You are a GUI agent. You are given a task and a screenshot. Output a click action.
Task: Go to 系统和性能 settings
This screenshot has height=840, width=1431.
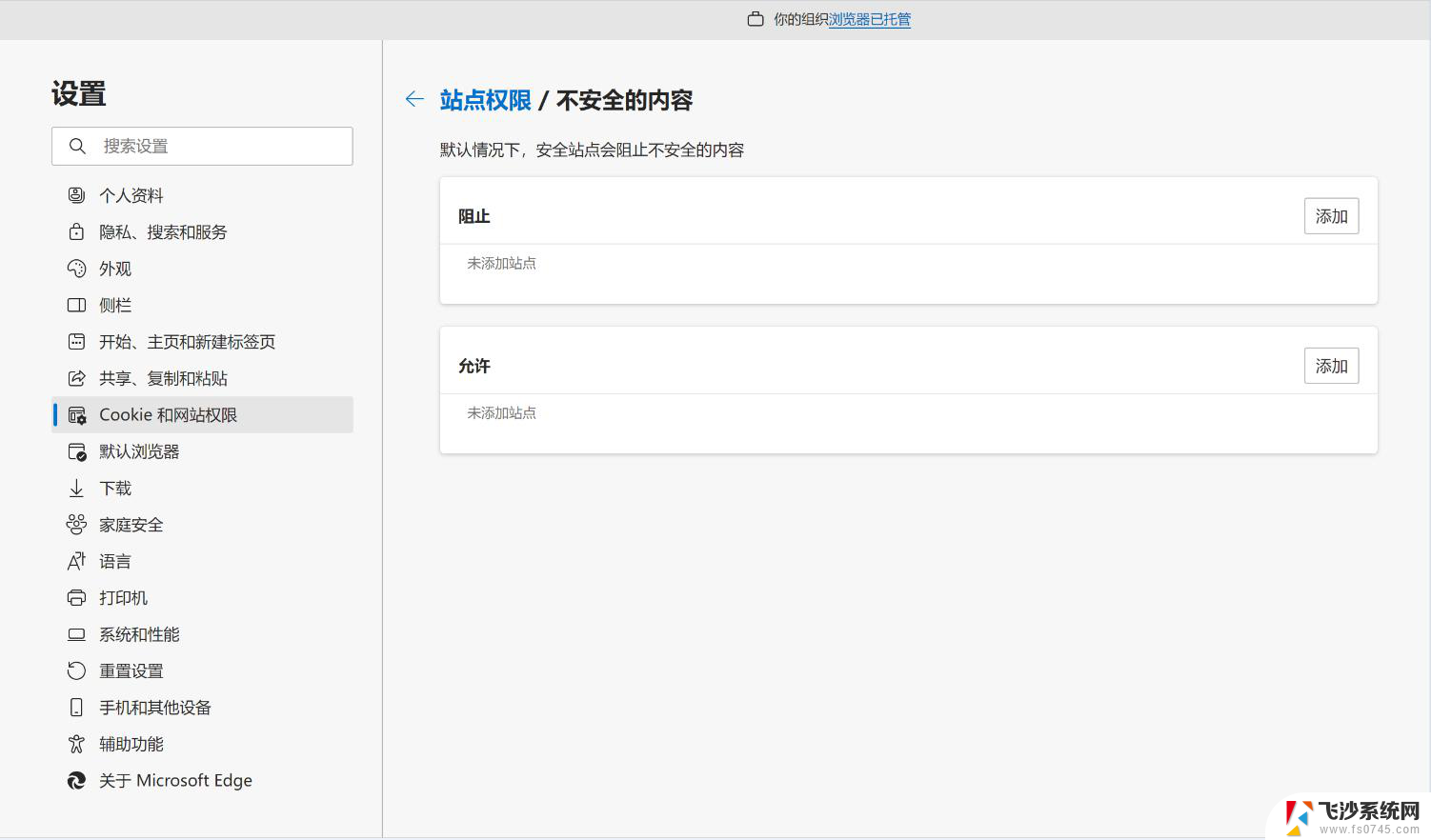pyautogui.click(x=202, y=634)
